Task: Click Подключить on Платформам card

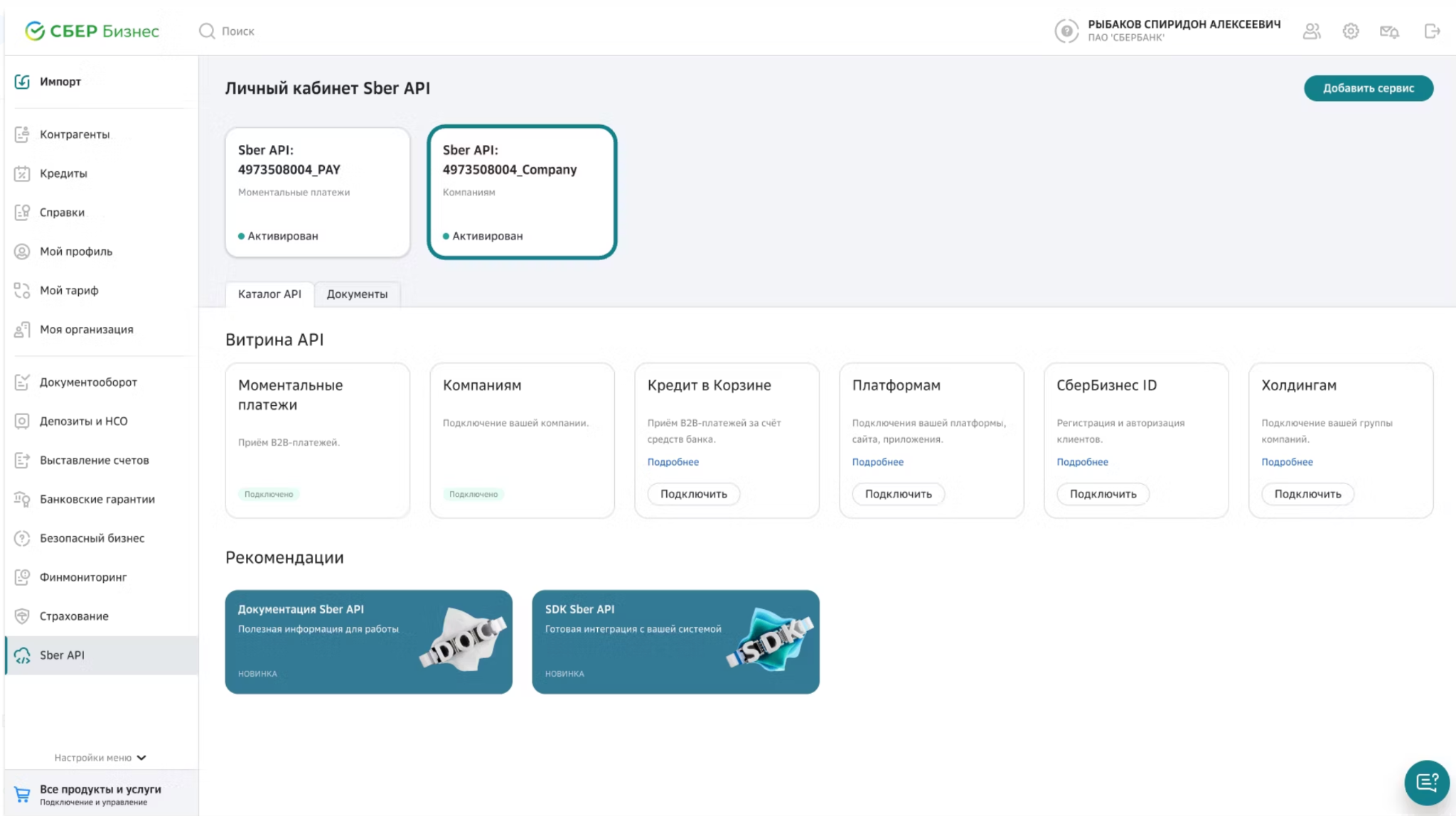Action: [x=899, y=494]
